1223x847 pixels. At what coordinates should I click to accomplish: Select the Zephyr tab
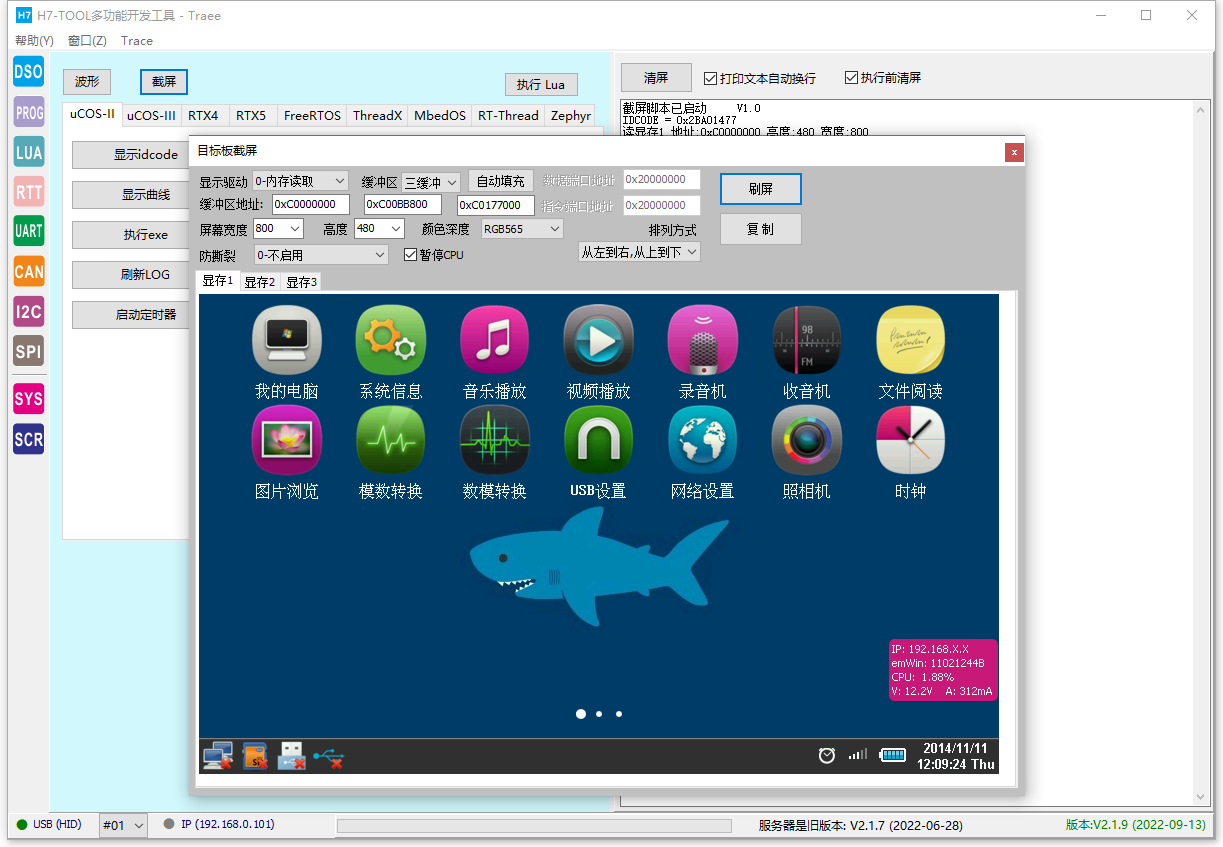(x=570, y=115)
